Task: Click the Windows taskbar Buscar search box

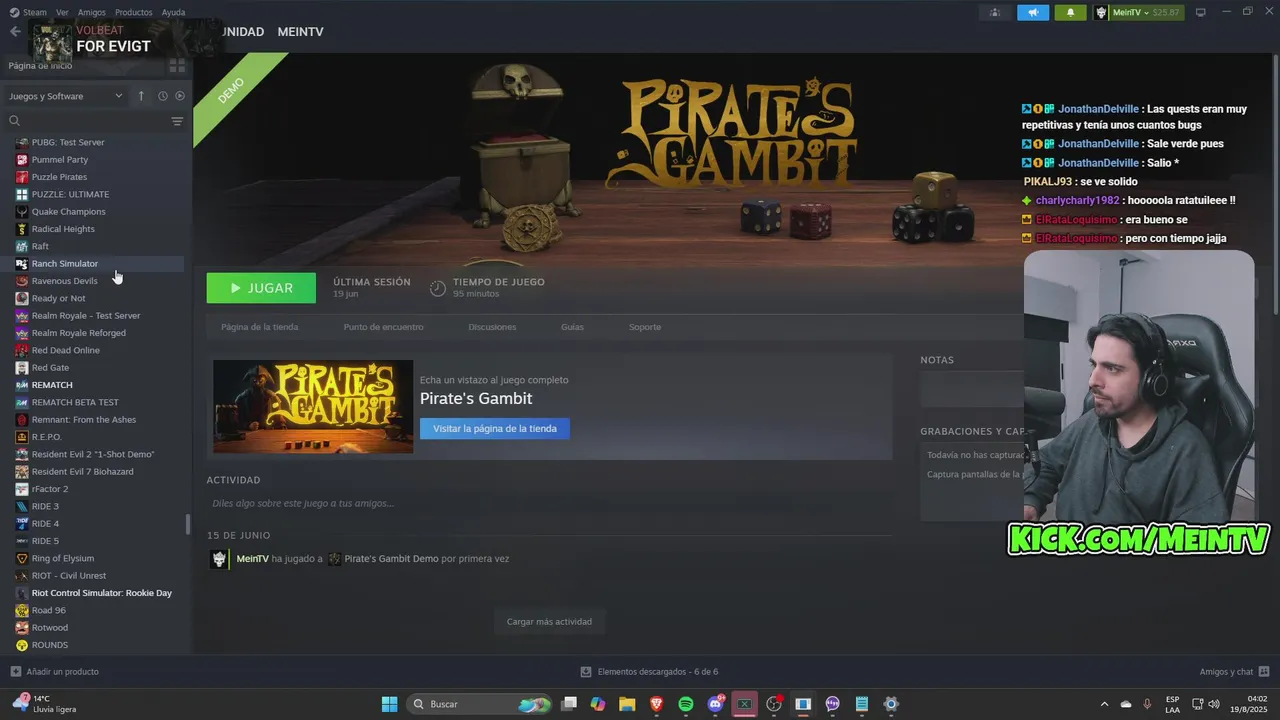Action: [x=480, y=704]
